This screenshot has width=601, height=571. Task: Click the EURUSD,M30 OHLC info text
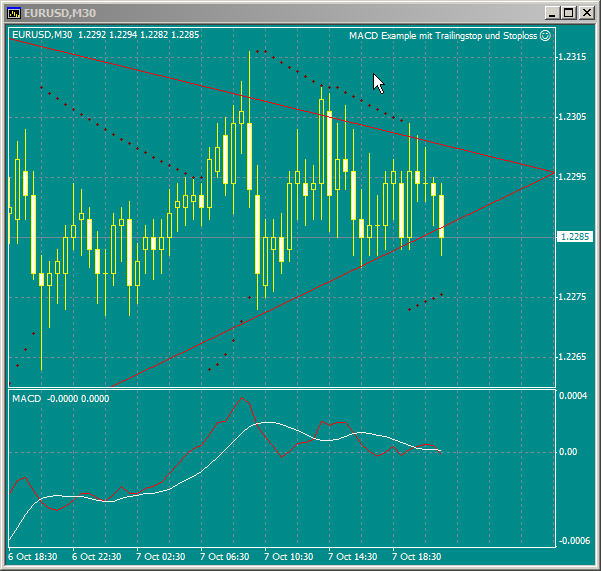pyautogui.click(x=105, y=36)
